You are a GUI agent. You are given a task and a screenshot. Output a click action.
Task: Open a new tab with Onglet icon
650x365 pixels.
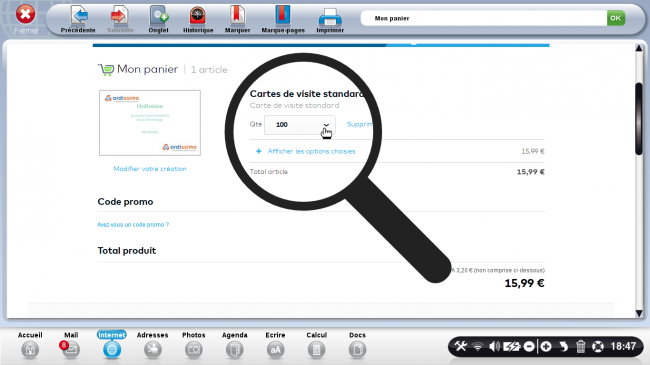158,16
